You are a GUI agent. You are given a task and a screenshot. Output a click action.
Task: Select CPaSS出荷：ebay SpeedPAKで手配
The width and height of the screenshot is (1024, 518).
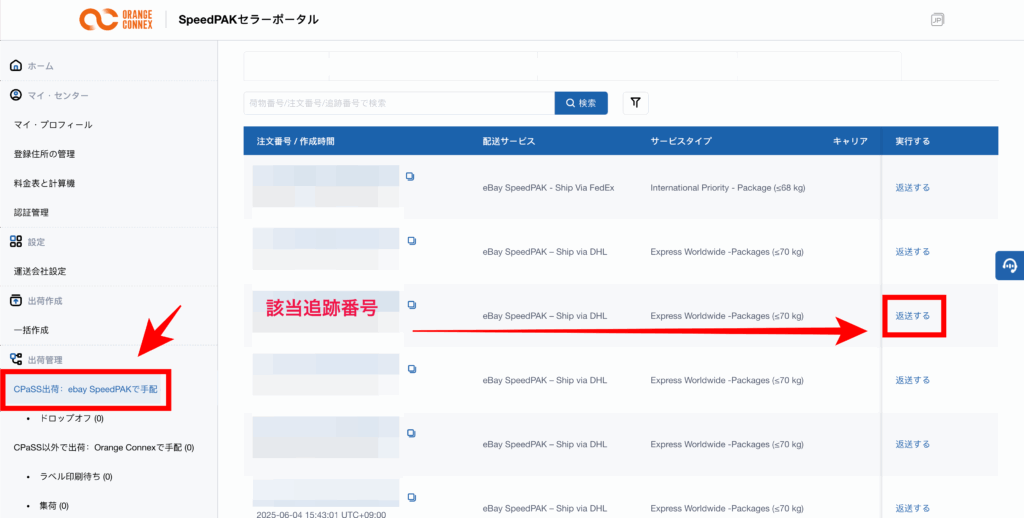click(x=86, y=388)
